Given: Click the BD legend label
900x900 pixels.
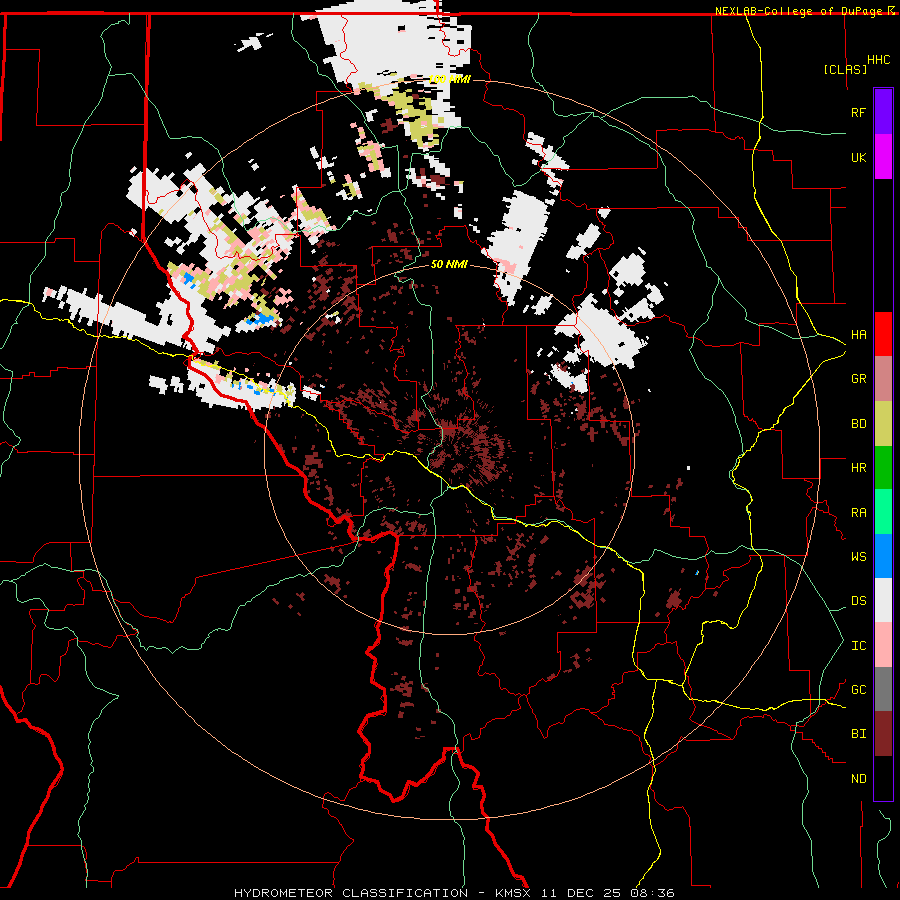Looking at the screenshot, I should (859, 424).
